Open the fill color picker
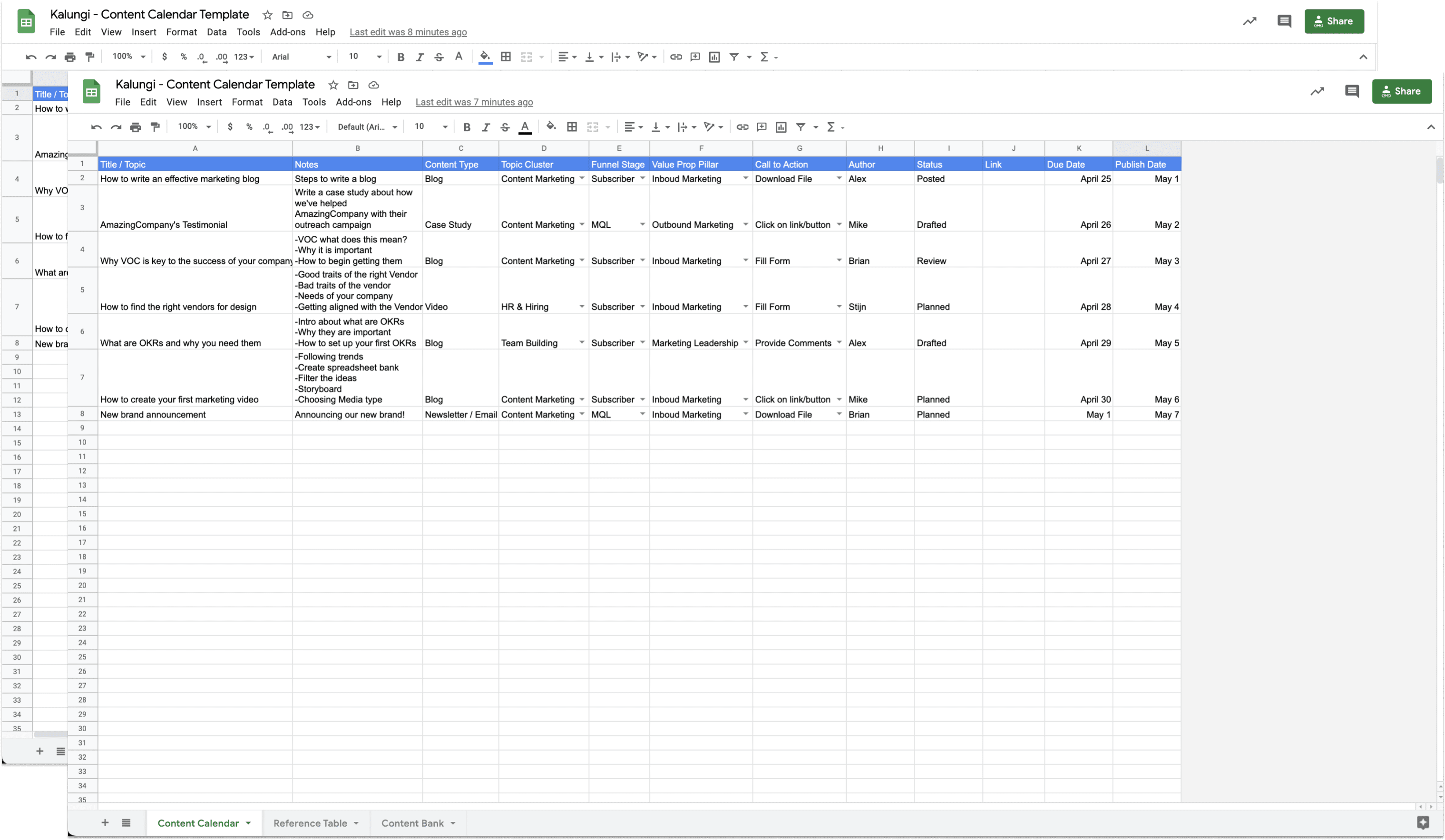1445x840 pixels. coord(550,127)
